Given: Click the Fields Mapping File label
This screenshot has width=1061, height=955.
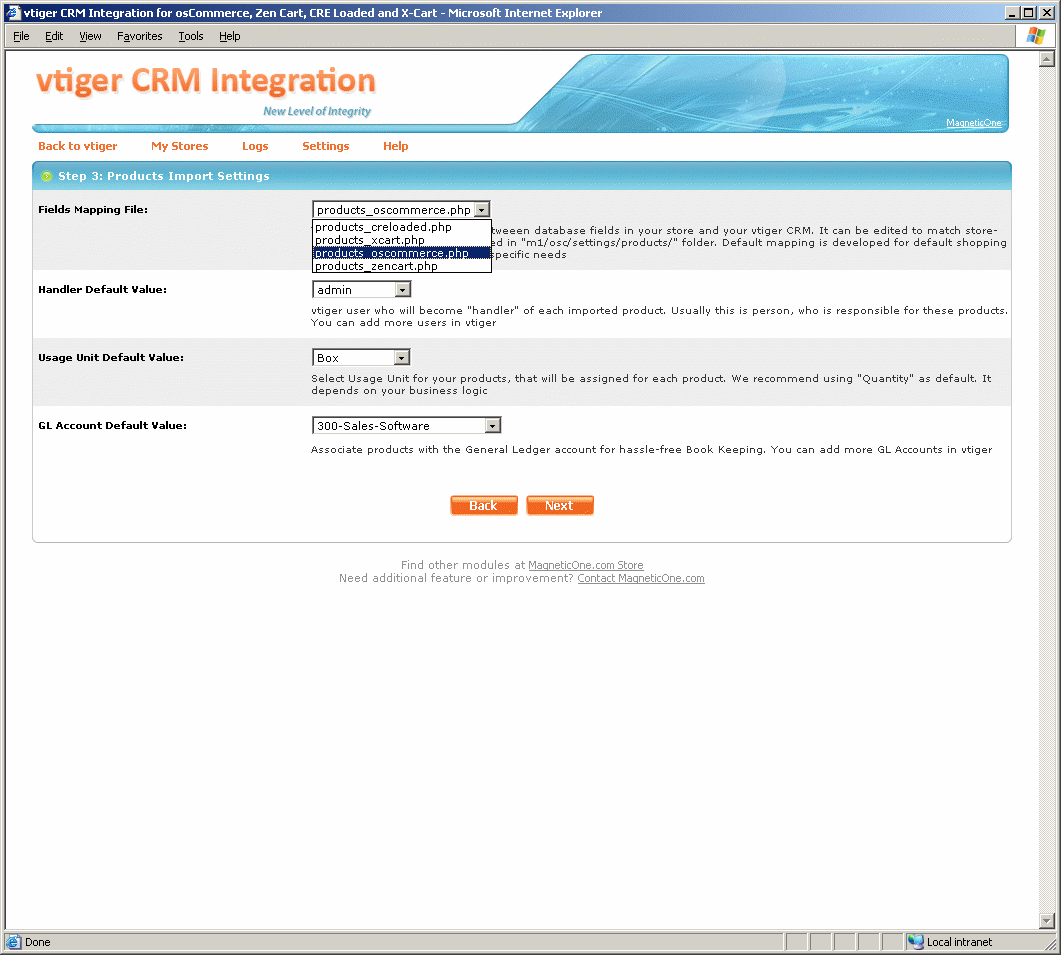Looking at the screenshot, I should [x=93, y=209].
